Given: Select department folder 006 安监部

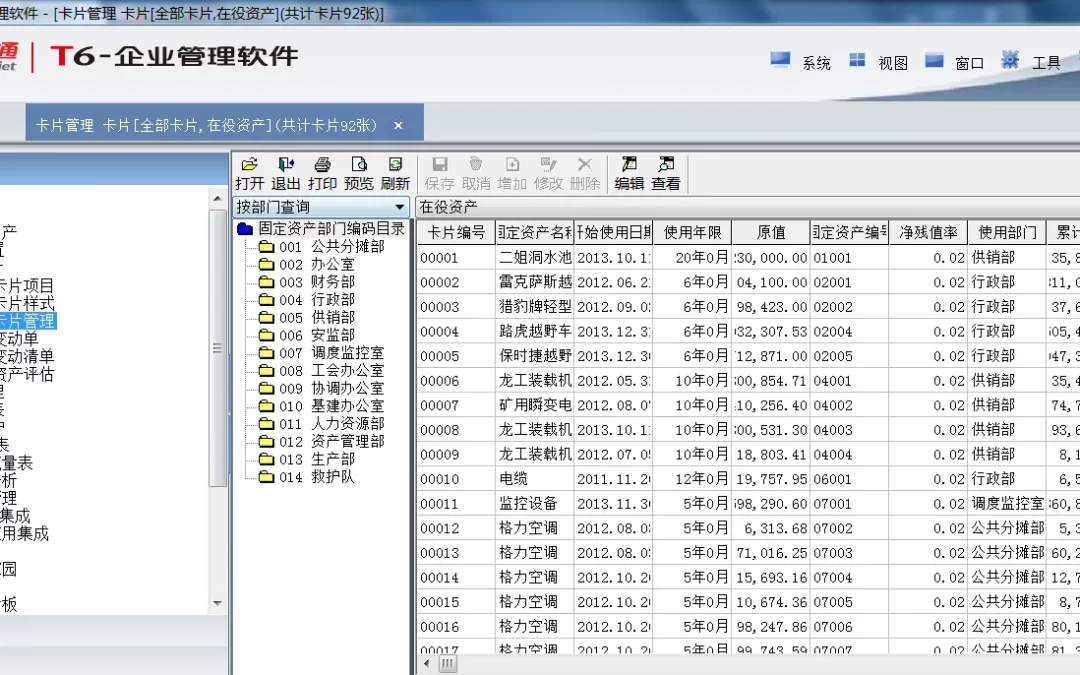Looking at the screenshot, I should click(x=307, y=335).
